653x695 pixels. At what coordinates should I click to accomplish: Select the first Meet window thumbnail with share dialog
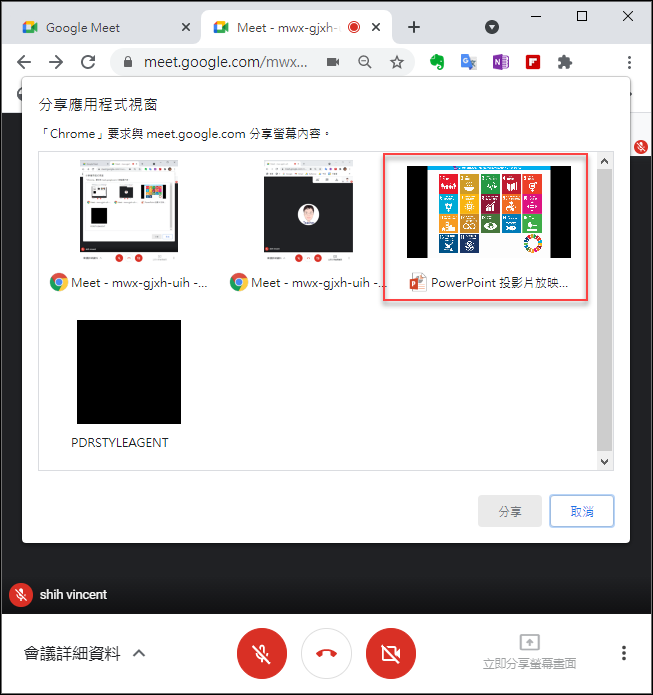pos(129,211)
